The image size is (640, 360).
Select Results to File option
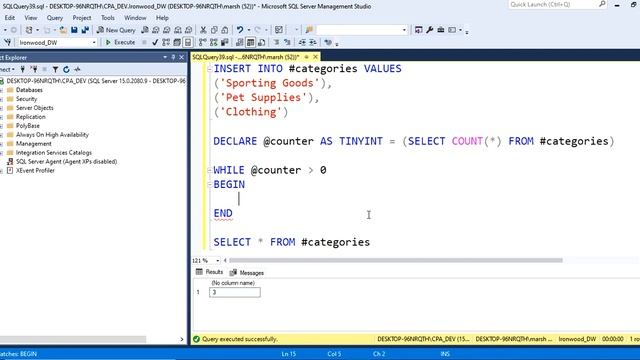pos(262,42)
